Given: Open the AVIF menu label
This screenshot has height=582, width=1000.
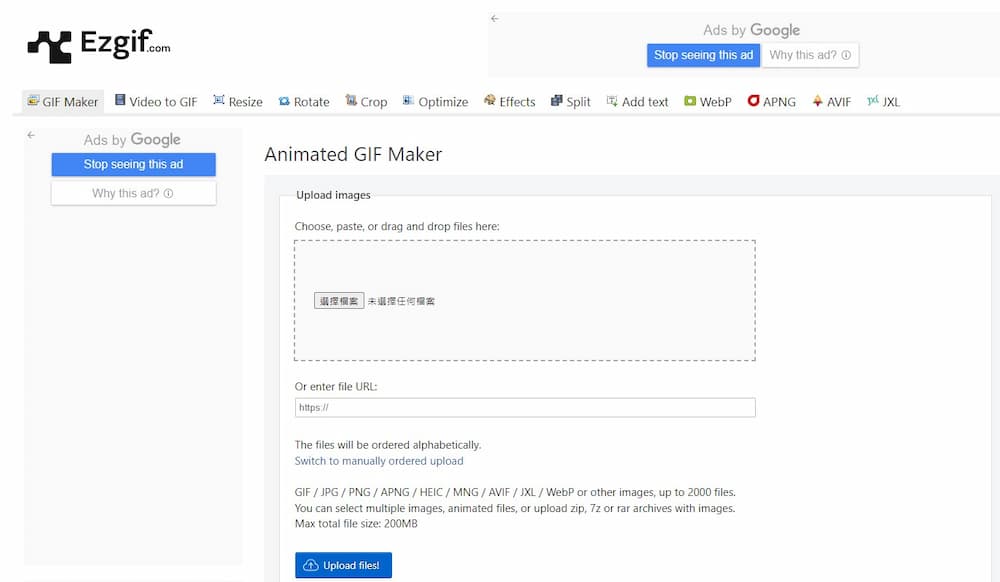Looking at the screenshot, I should 839,102.
